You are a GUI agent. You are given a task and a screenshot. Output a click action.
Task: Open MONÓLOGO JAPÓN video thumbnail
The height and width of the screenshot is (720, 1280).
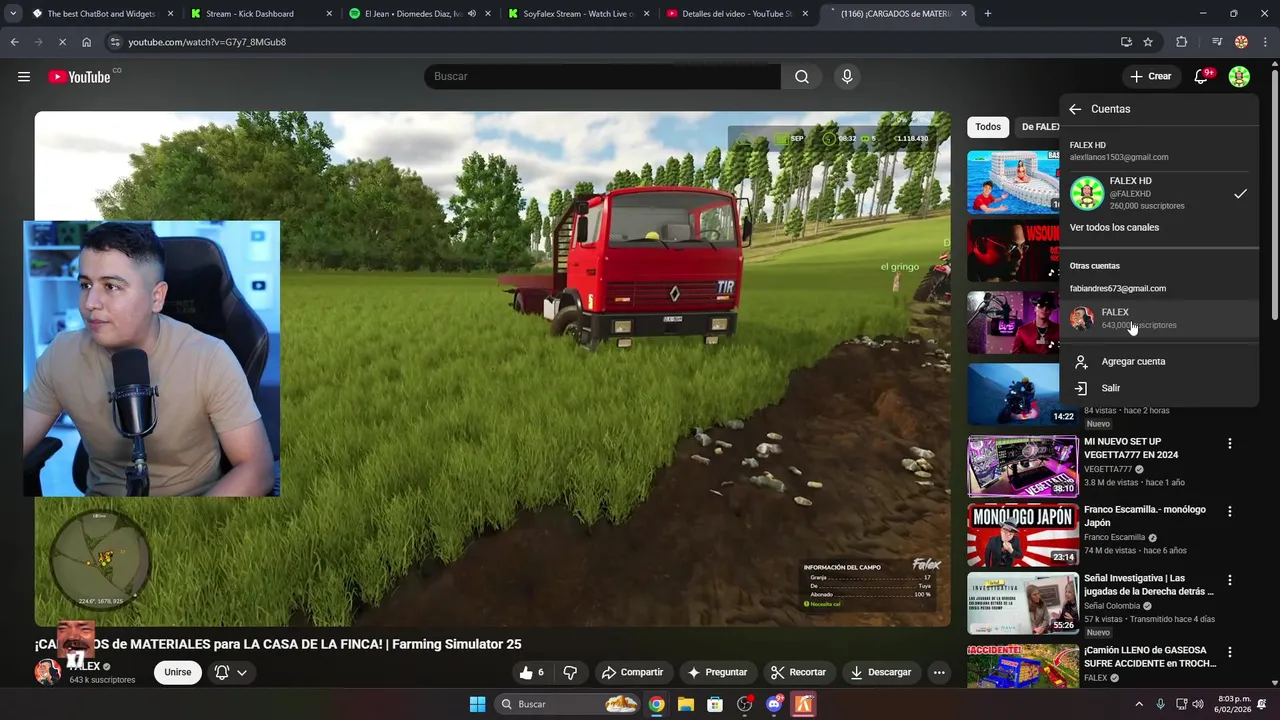pyautogui.click(x=1022, y=534)
